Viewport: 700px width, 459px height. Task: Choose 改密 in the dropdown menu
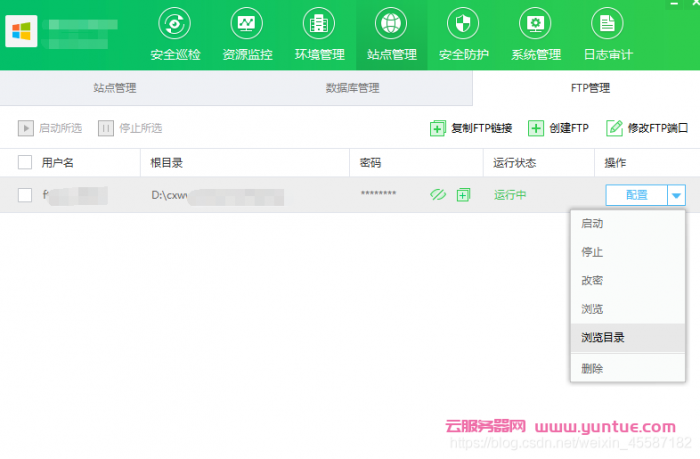(x=592, y=281)
